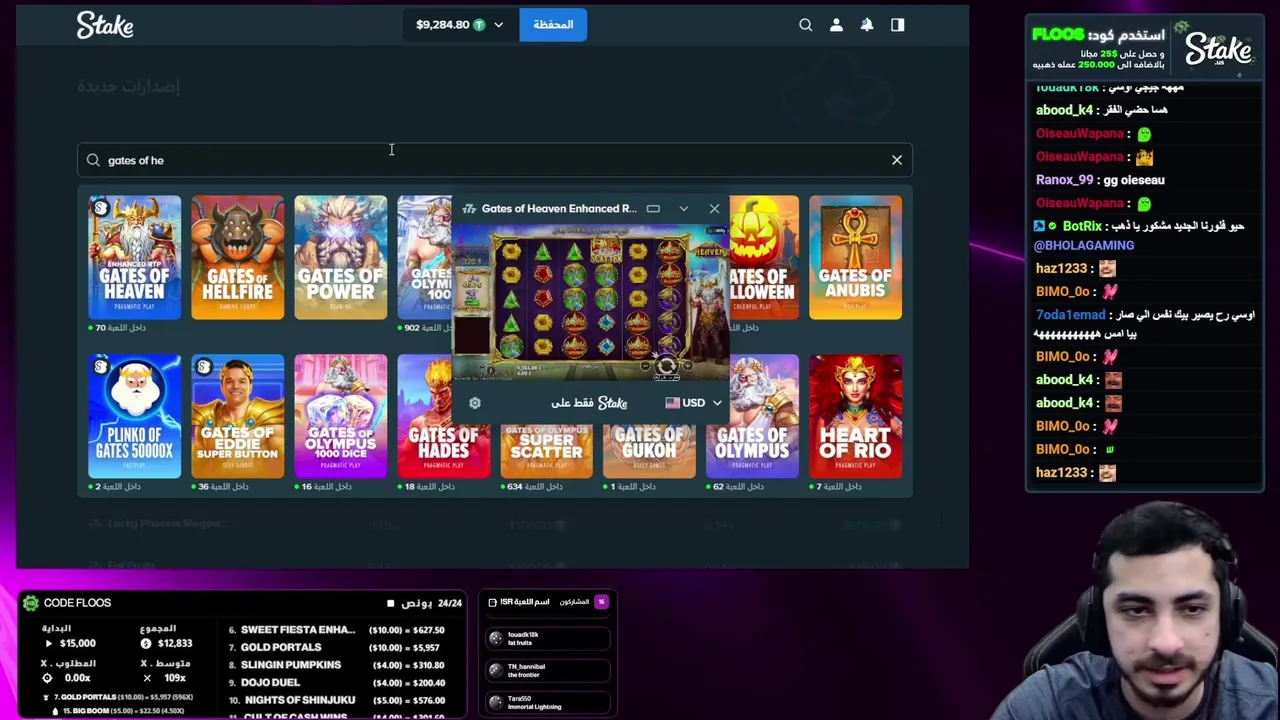
Task: Open the USD currency dropdown in mini player
Action: coord(693,403)
